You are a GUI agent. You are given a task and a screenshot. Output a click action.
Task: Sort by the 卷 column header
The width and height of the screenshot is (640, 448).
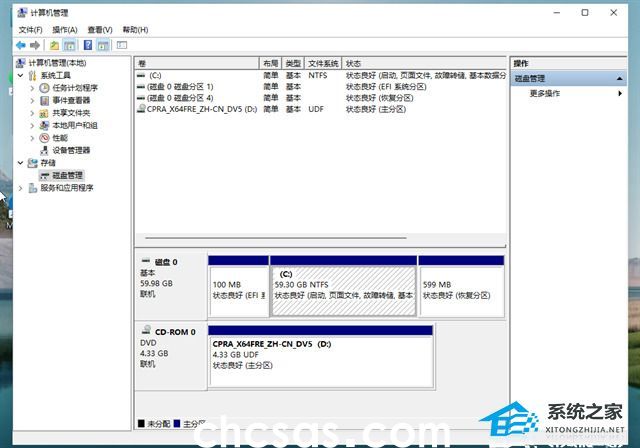(x=197, y=63)
